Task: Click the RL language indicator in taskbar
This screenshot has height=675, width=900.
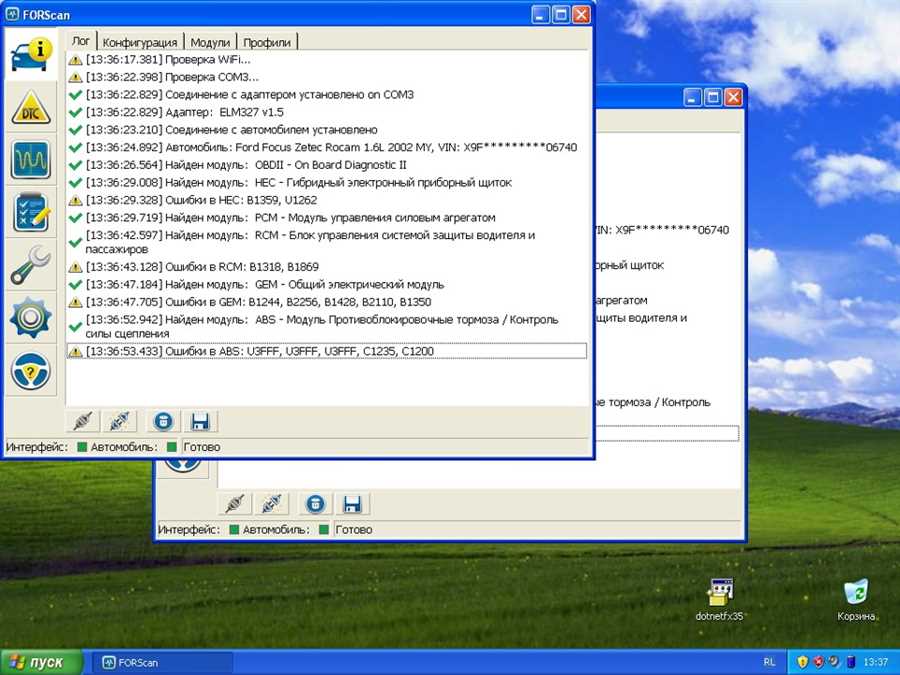Action: click(769, 662)
